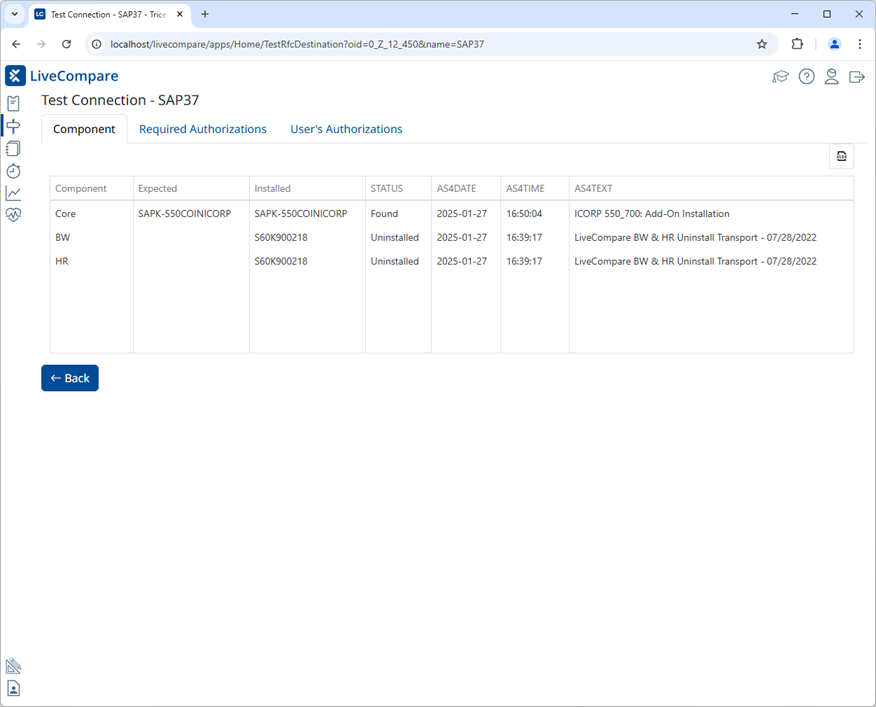The width and height of the screenshot is (876, 707).
Task: Click the pencil and ruler sidebar icon
Action: 13,666
